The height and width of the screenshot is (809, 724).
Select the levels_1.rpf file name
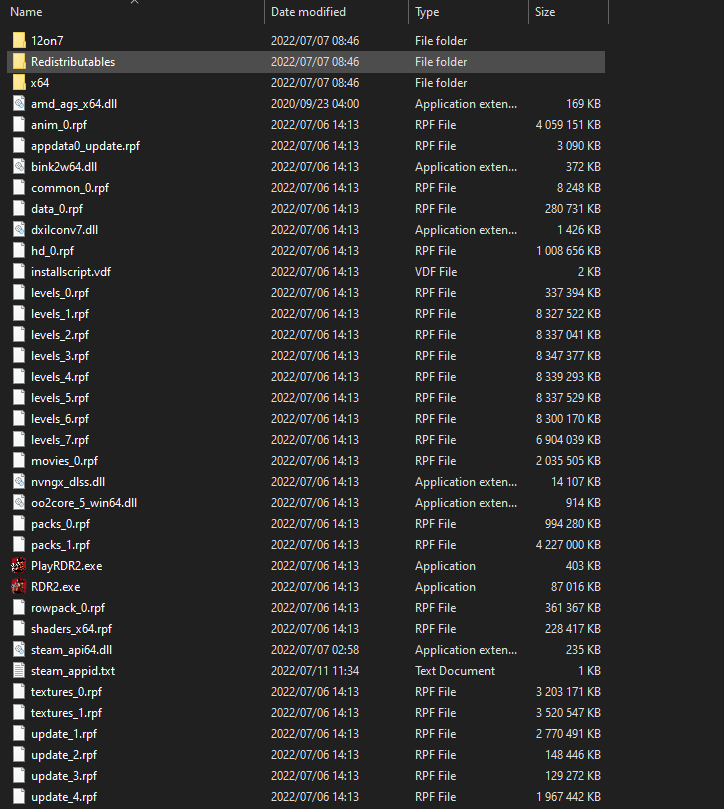pyautogui.click(x=60, y=314)
